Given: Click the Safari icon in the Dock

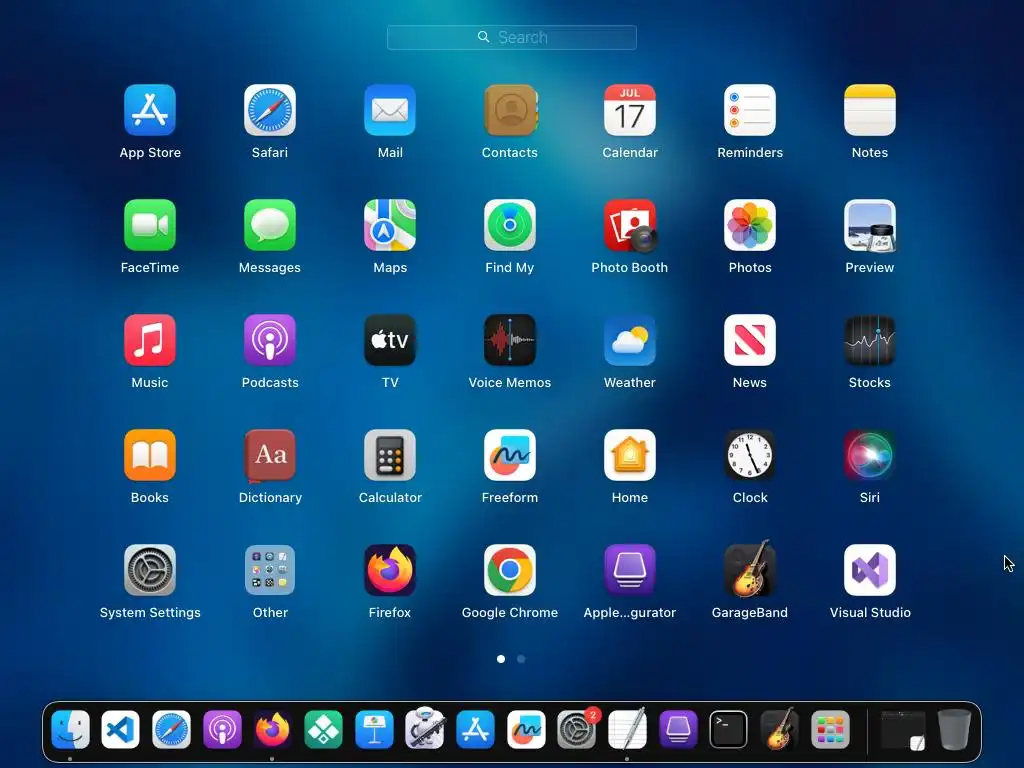Looking at the screenshot, I should pos(171,729).
